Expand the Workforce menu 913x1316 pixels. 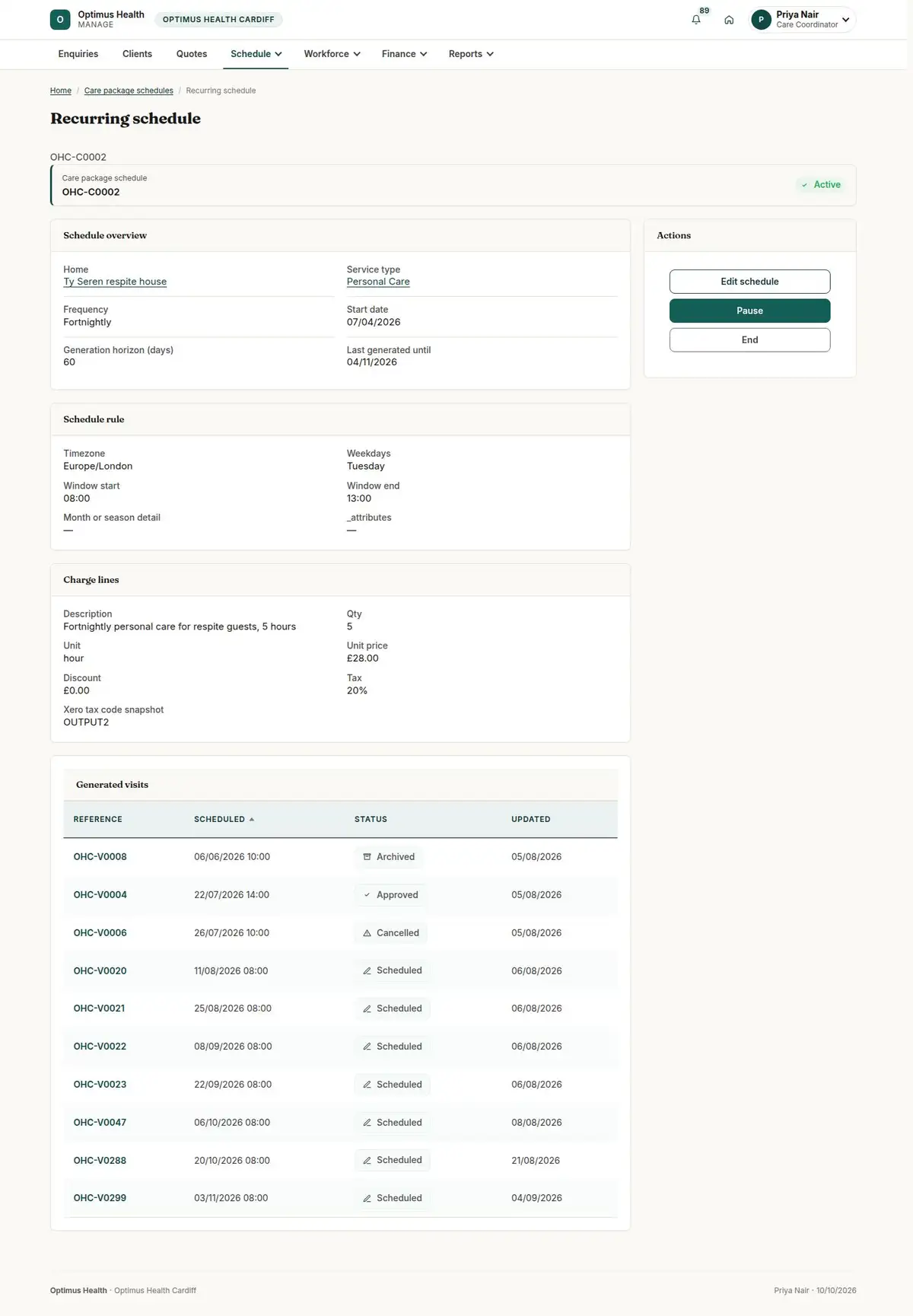pos(332,54)
